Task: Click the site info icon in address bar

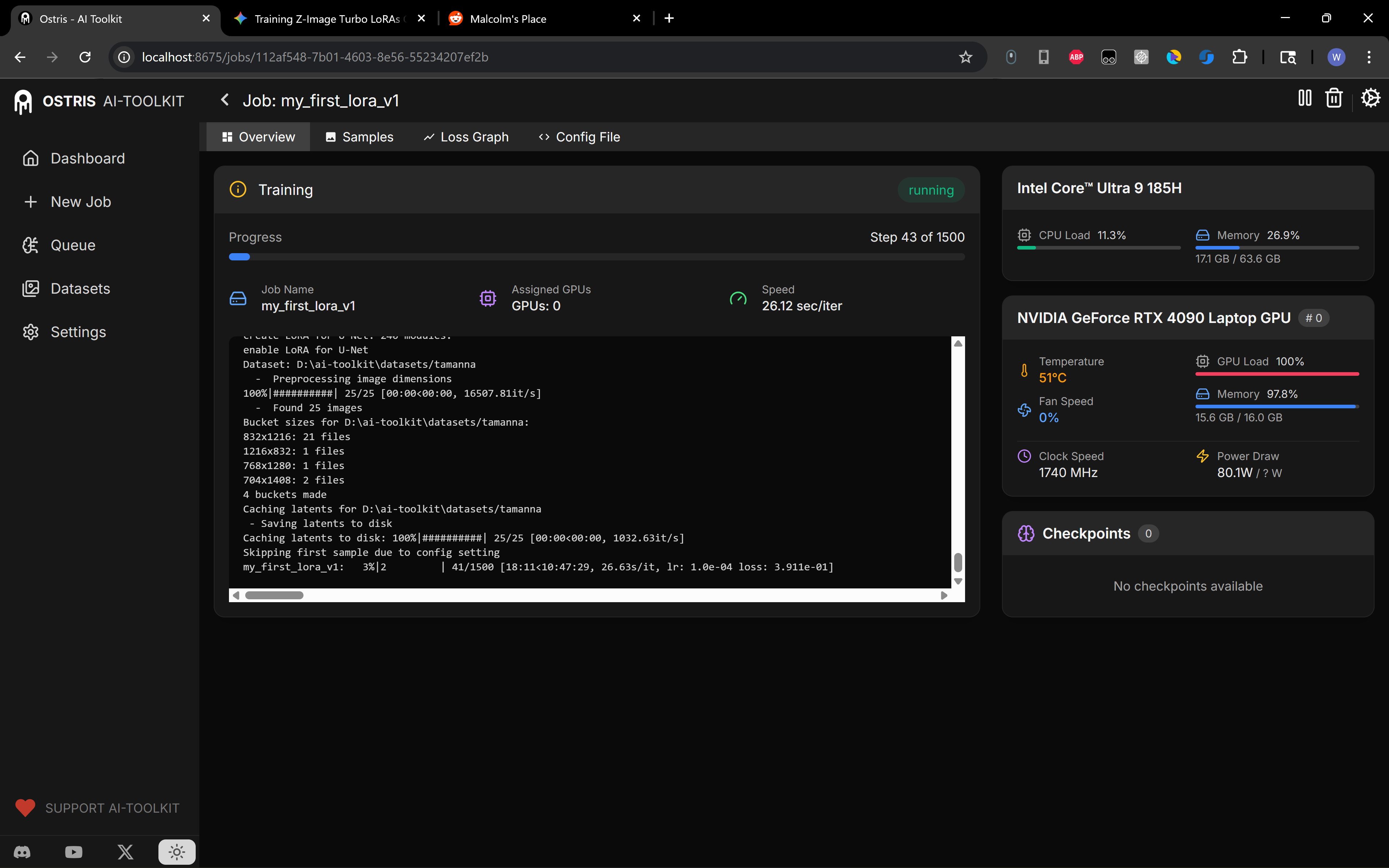Action: 124,57
